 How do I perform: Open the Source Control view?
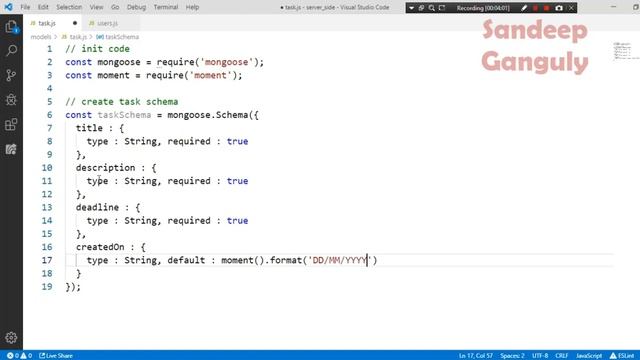pos(11,75)
